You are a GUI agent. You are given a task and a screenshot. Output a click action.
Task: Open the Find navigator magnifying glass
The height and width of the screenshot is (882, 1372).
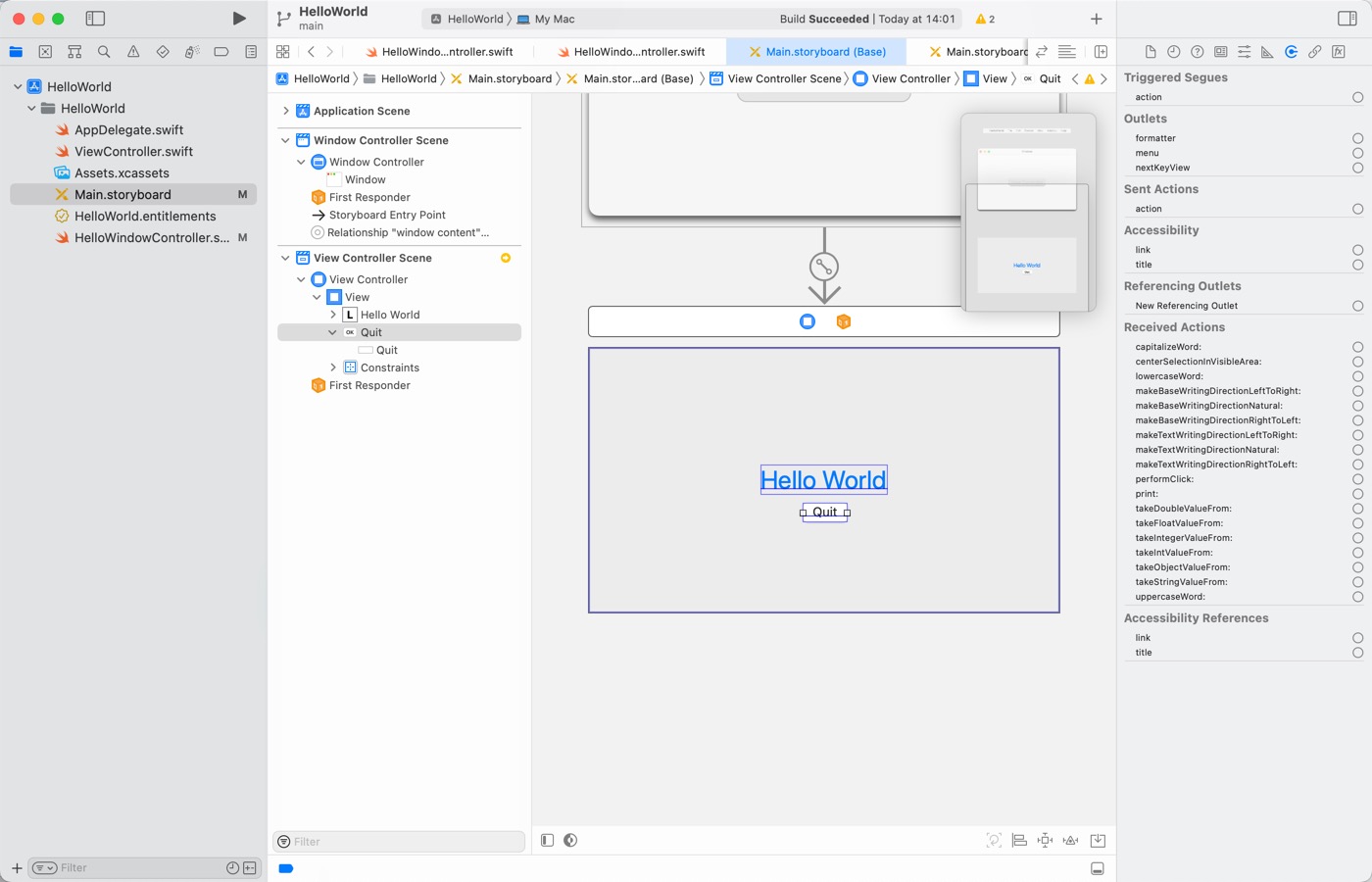104,52
